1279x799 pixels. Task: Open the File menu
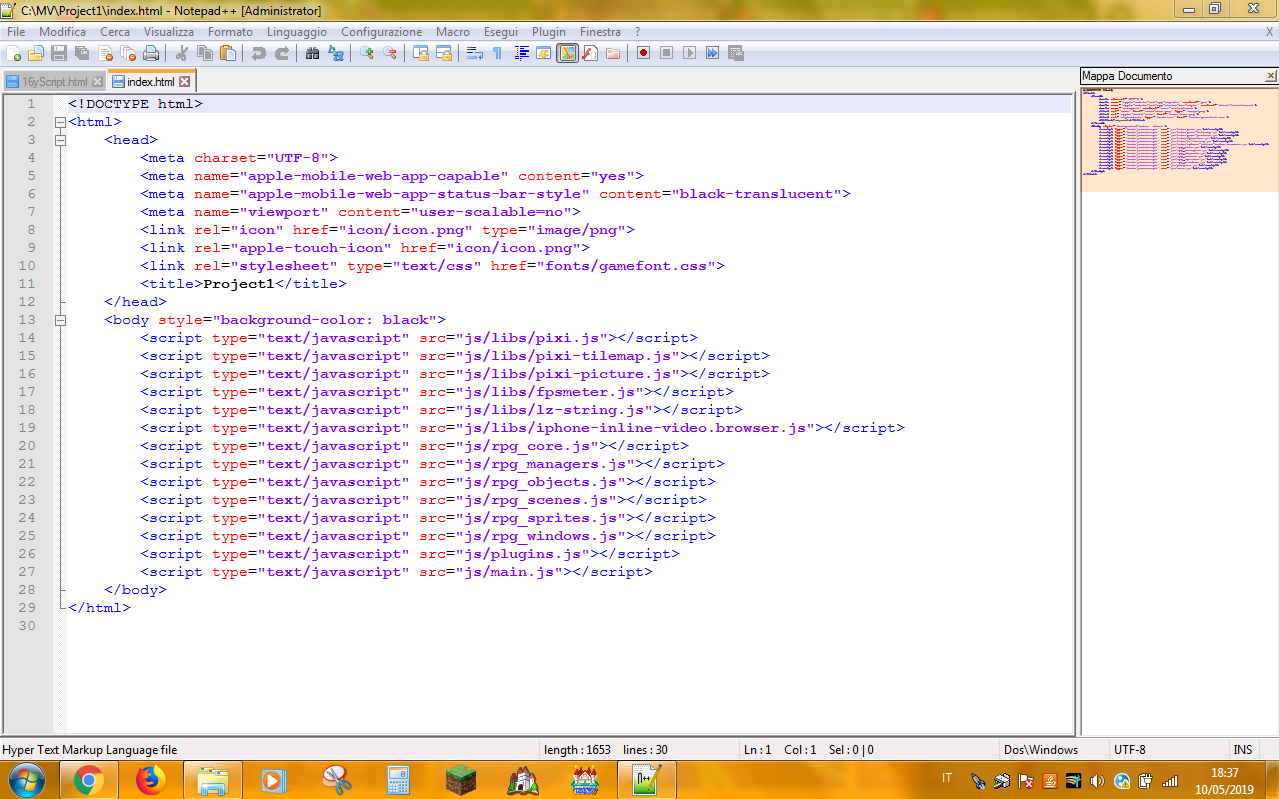16,32
